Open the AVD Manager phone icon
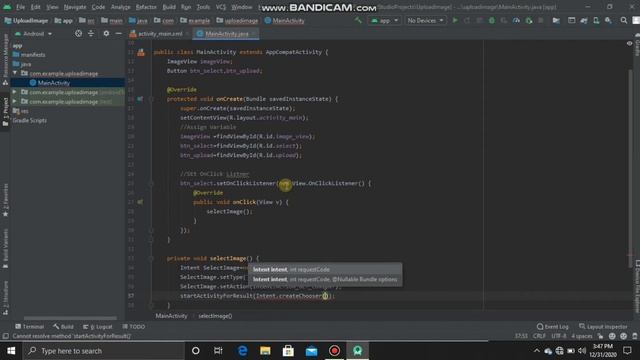The image size is (640, 360). coord(596,20)
